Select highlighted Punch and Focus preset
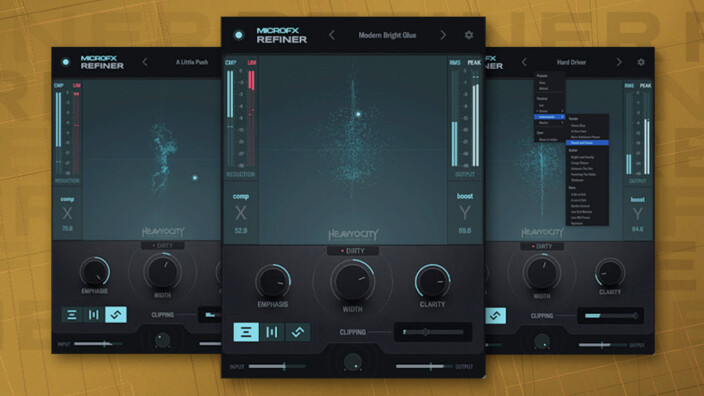704x396 pixels. coord(587,143)
